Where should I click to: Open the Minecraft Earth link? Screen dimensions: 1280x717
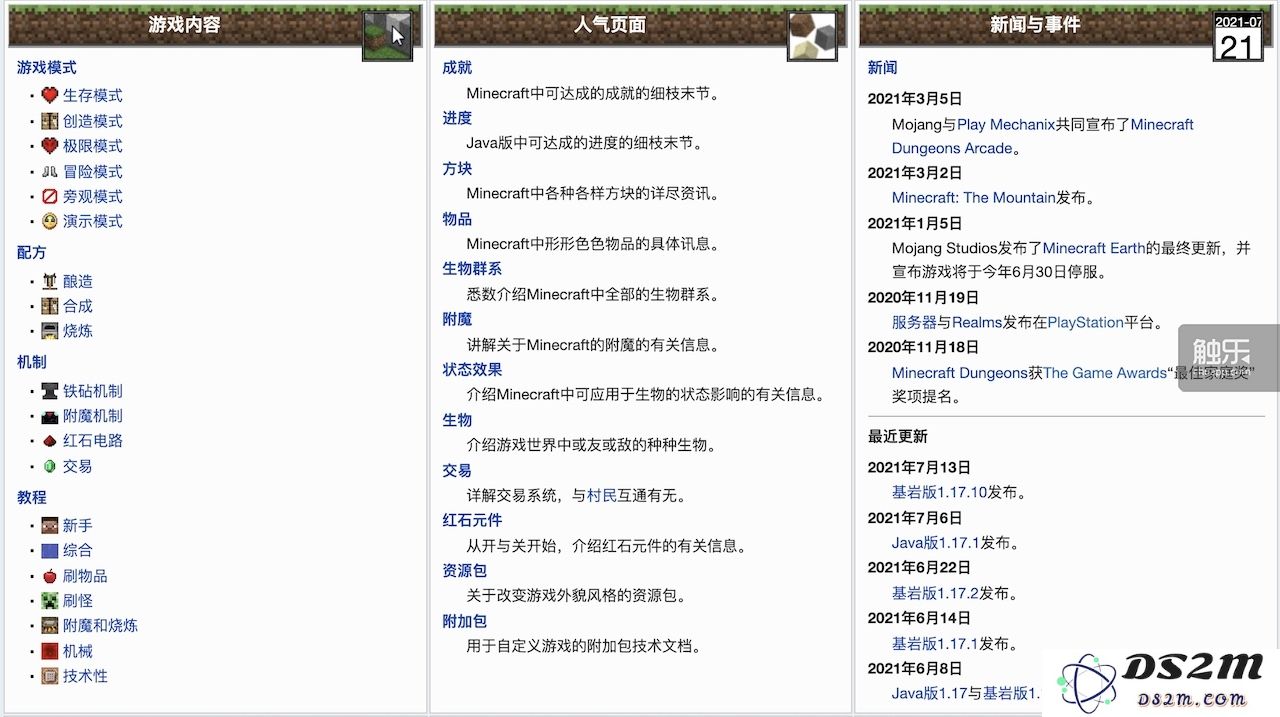tap(1094, 248)
